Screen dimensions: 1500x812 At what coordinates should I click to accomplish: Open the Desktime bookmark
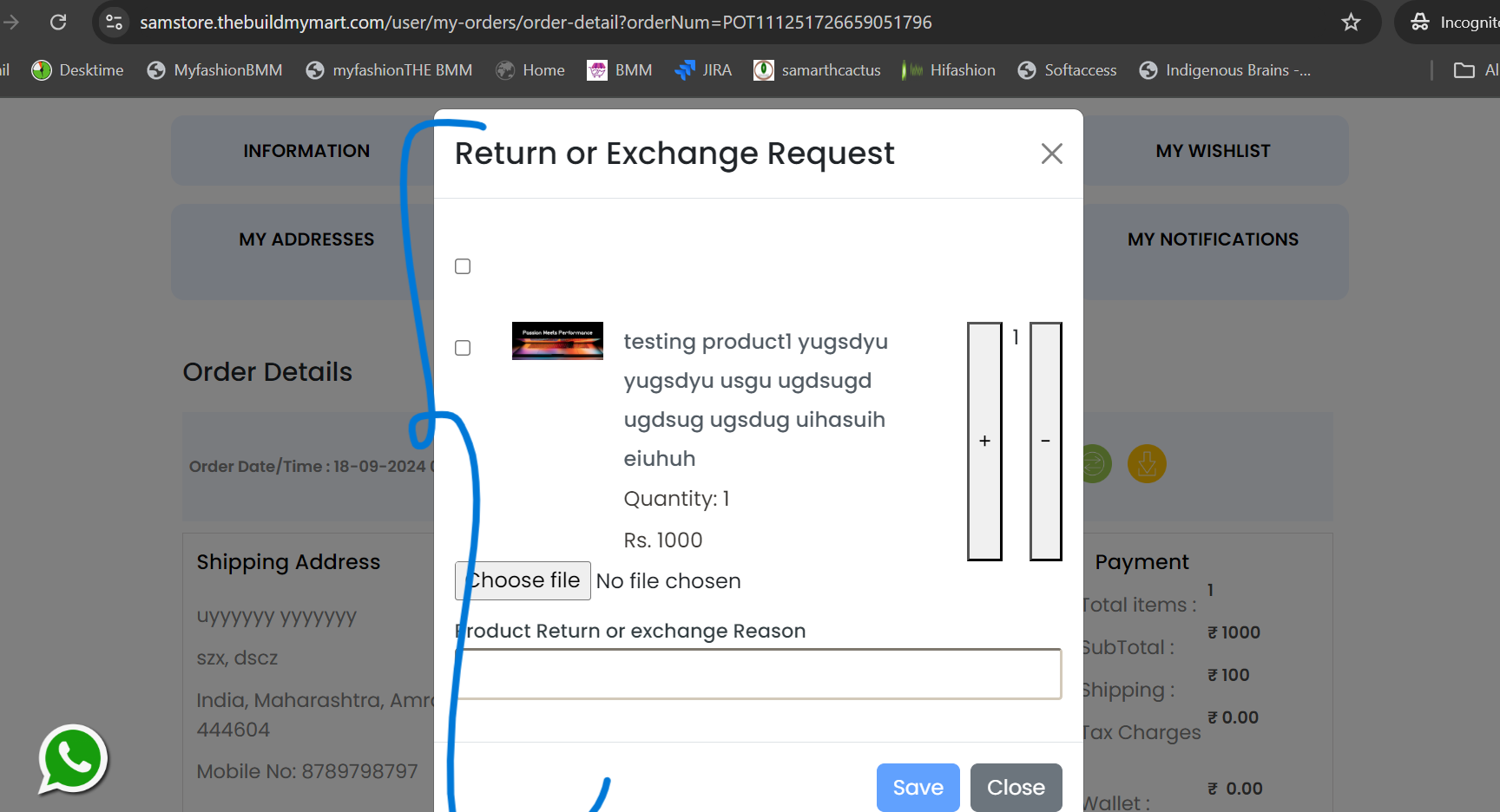(x=77, y=70)
